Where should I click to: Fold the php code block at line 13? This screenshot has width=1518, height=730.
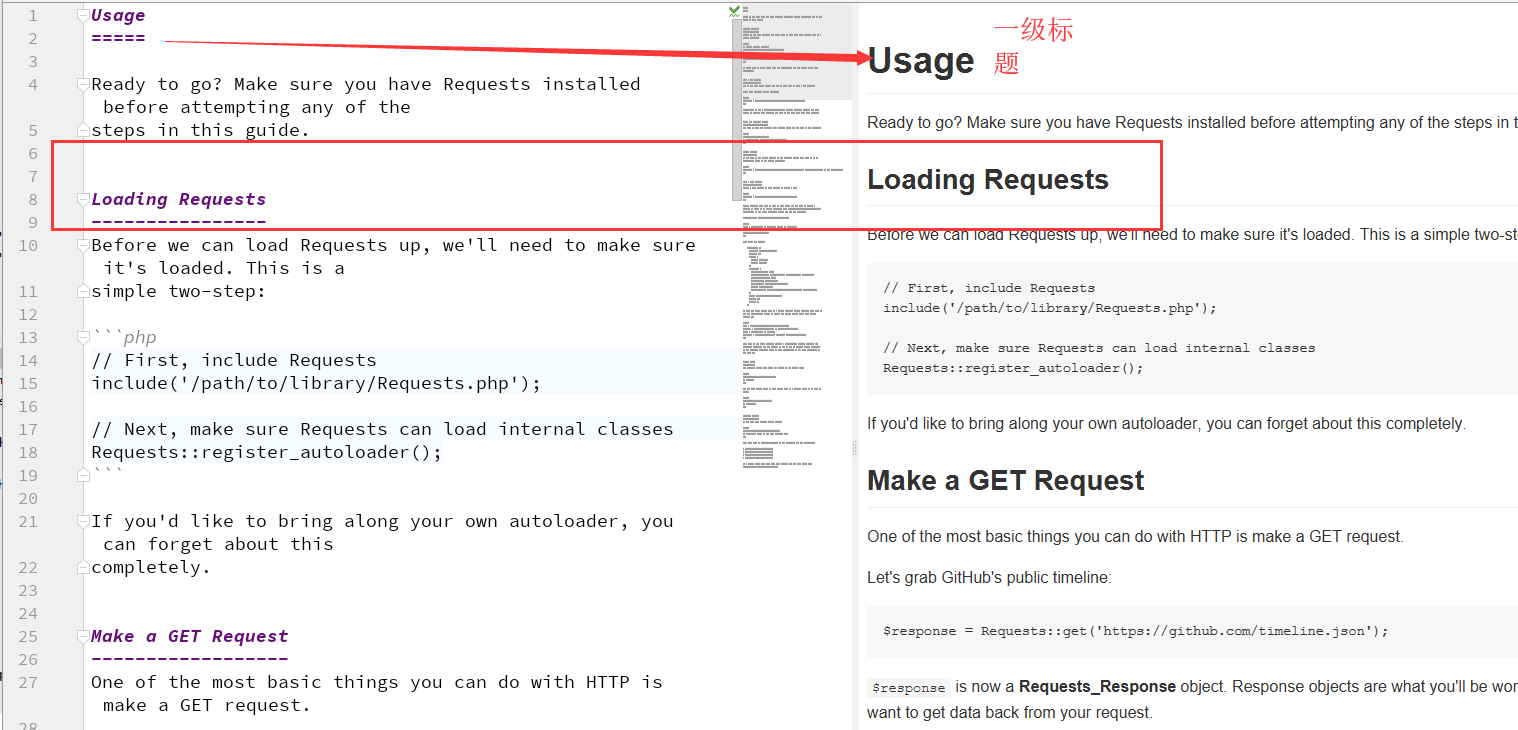[x=84, y=337]
